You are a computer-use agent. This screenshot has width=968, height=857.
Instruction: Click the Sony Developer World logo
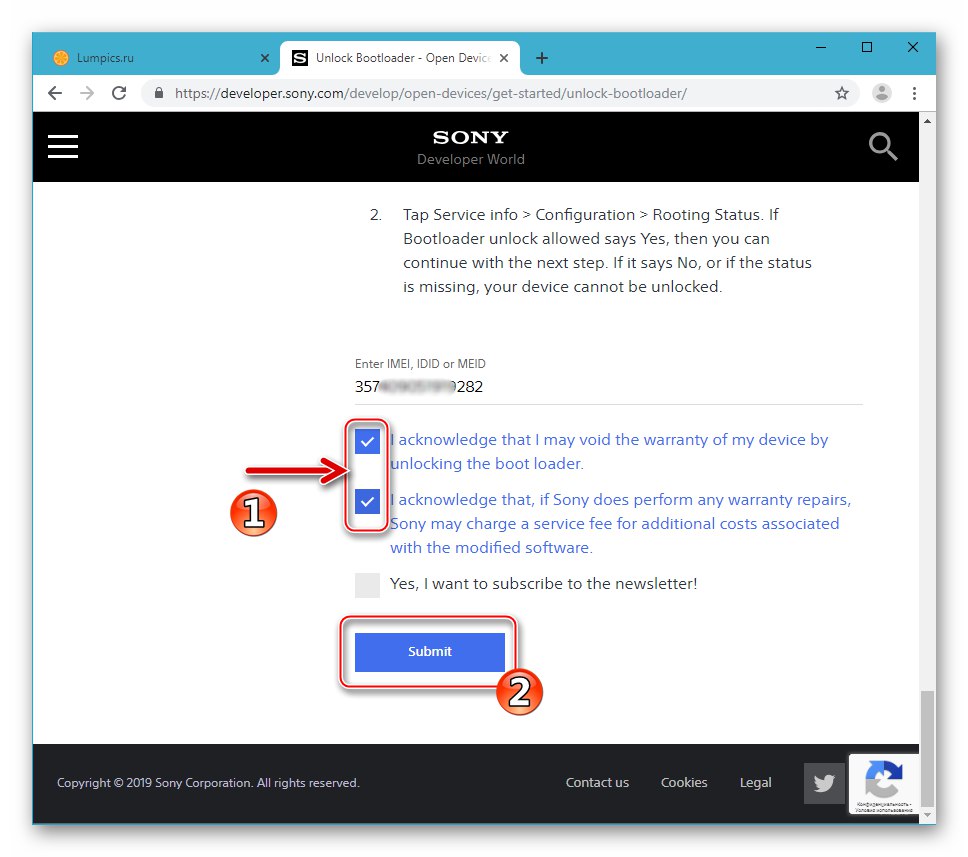(470, 147)
